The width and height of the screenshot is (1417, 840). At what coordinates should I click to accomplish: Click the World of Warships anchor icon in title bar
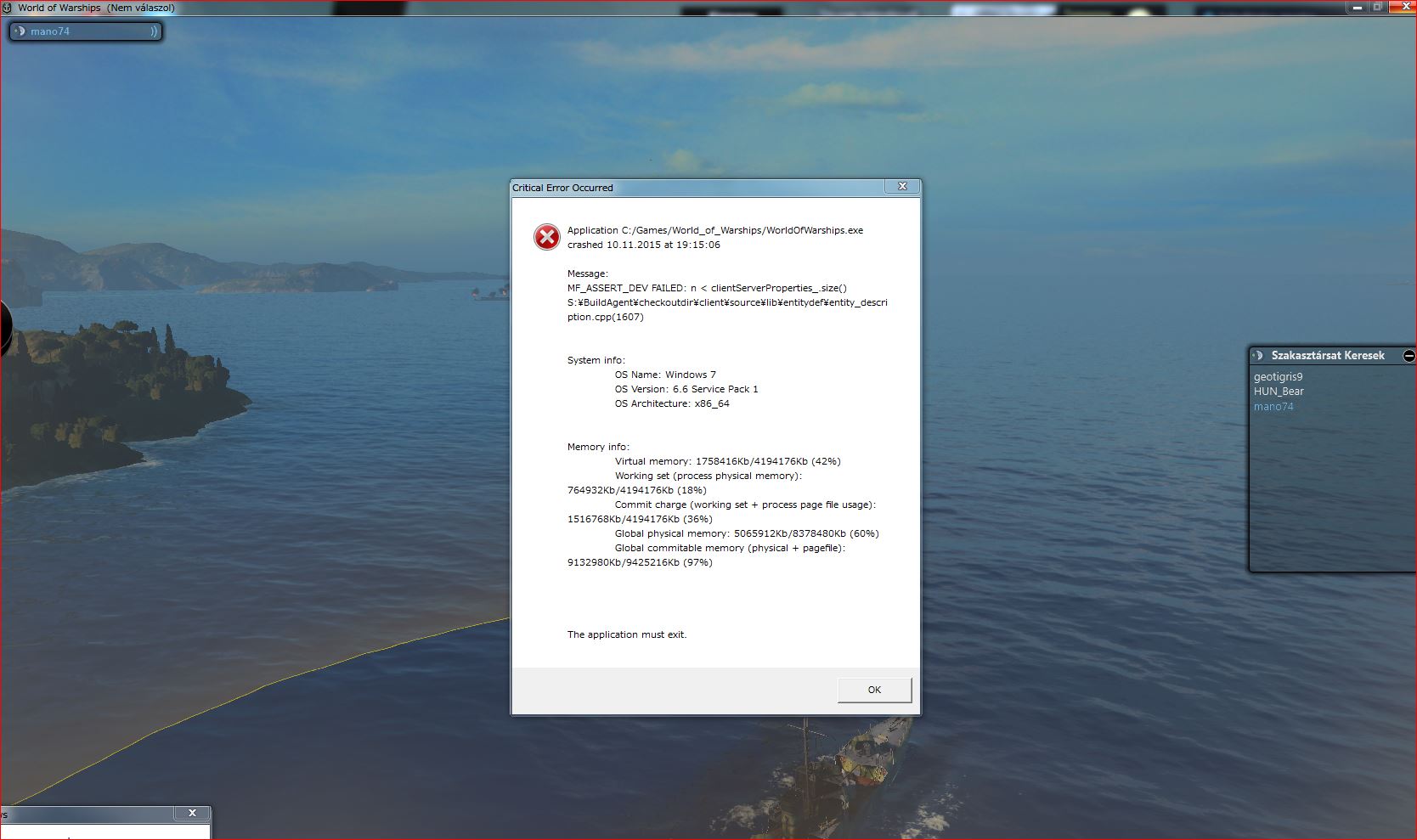point(8,8)
